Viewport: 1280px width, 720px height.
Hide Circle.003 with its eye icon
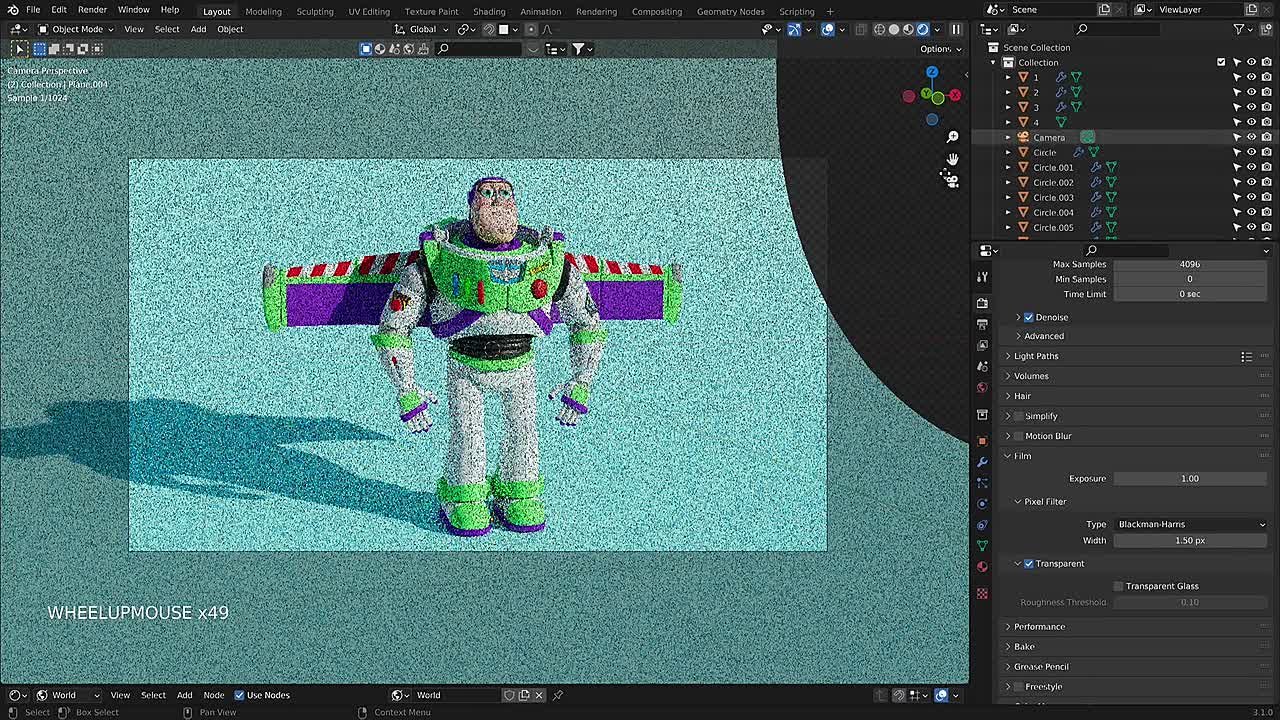(1251, 197)
